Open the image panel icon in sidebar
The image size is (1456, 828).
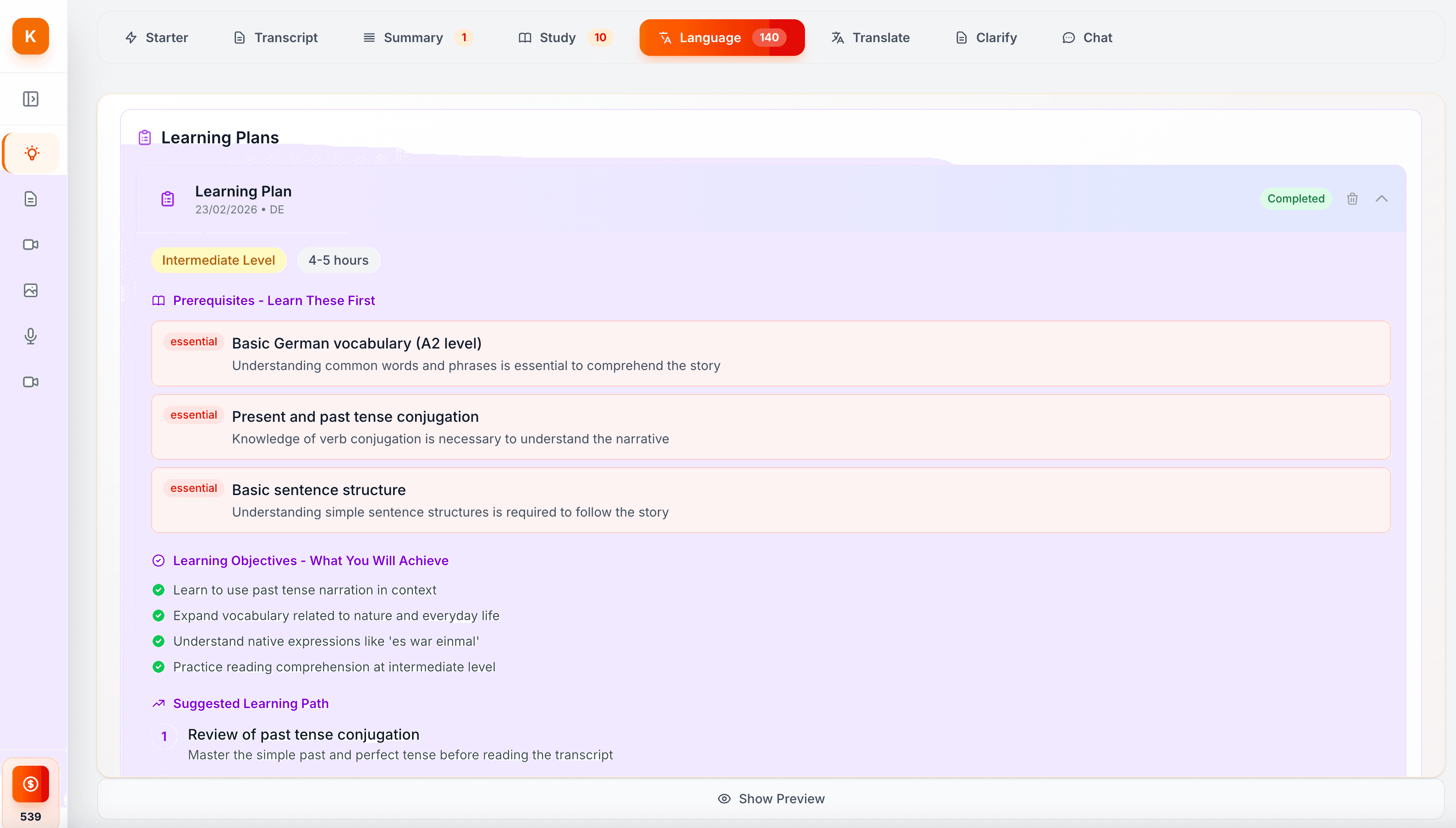(x=31, y=290)
